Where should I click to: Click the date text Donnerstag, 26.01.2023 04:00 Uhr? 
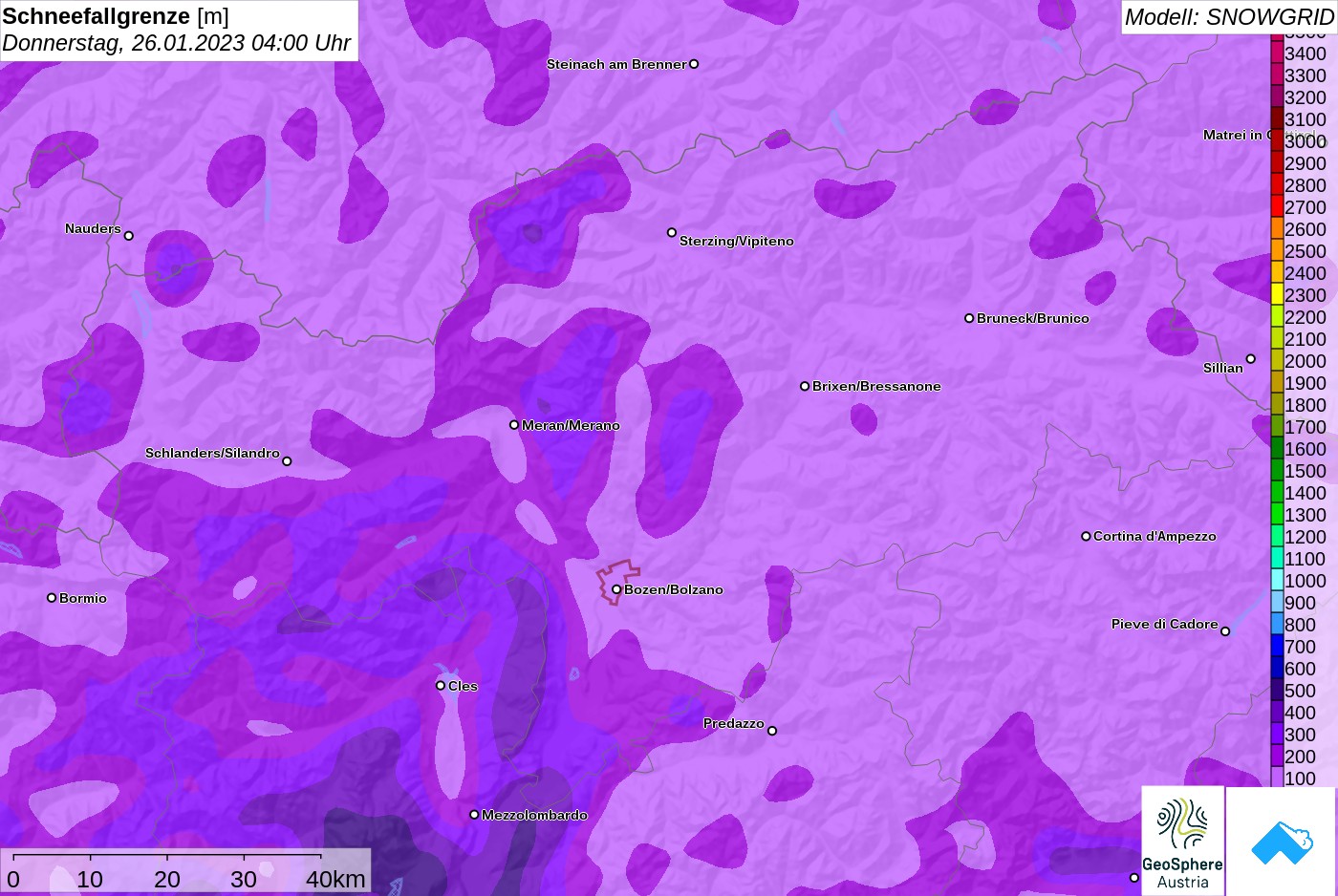177,43
